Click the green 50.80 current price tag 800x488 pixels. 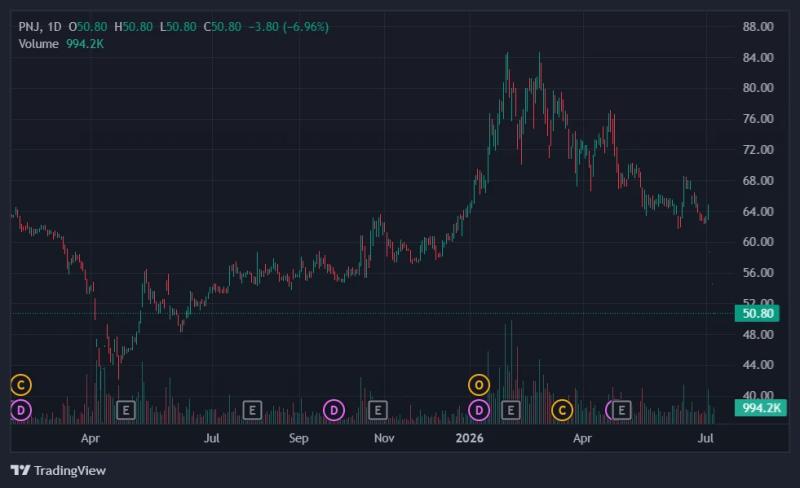coord(757,313)
